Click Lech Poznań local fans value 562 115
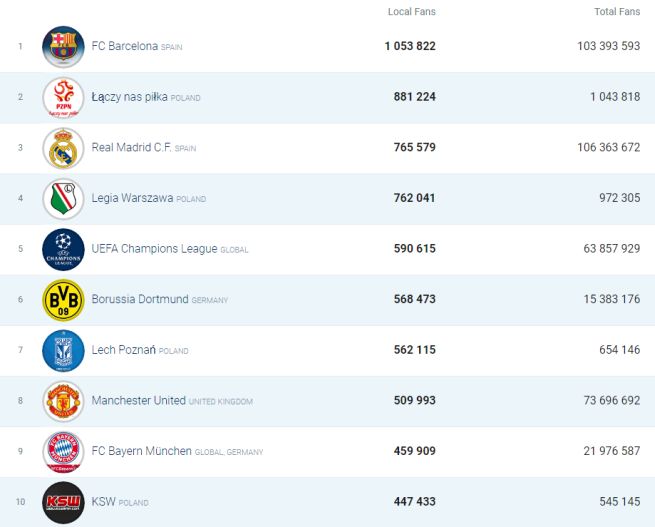Viewport: 655px width, 527px height. (x=414, y=351)
